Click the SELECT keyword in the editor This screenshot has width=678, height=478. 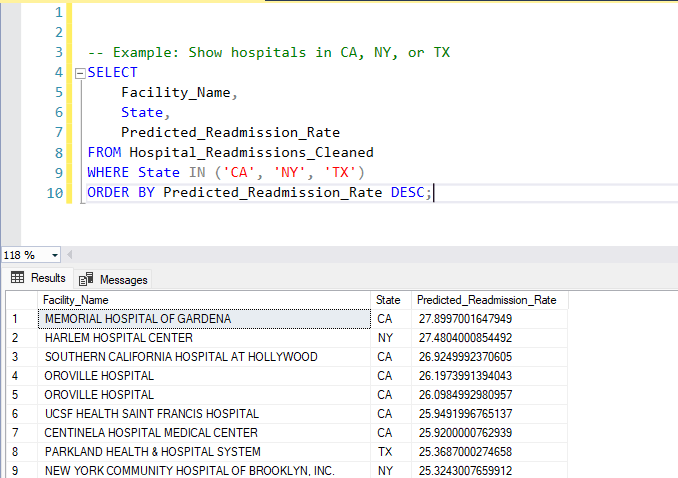coord(112,72)
